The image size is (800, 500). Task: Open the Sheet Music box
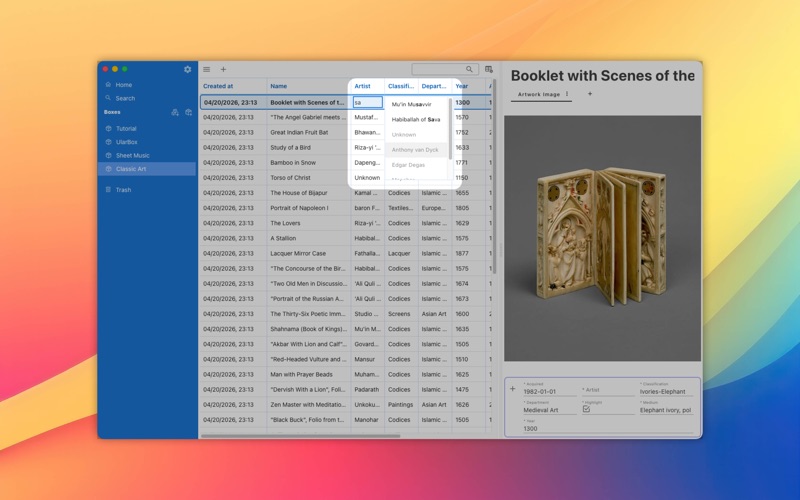[x=147, y=155]
